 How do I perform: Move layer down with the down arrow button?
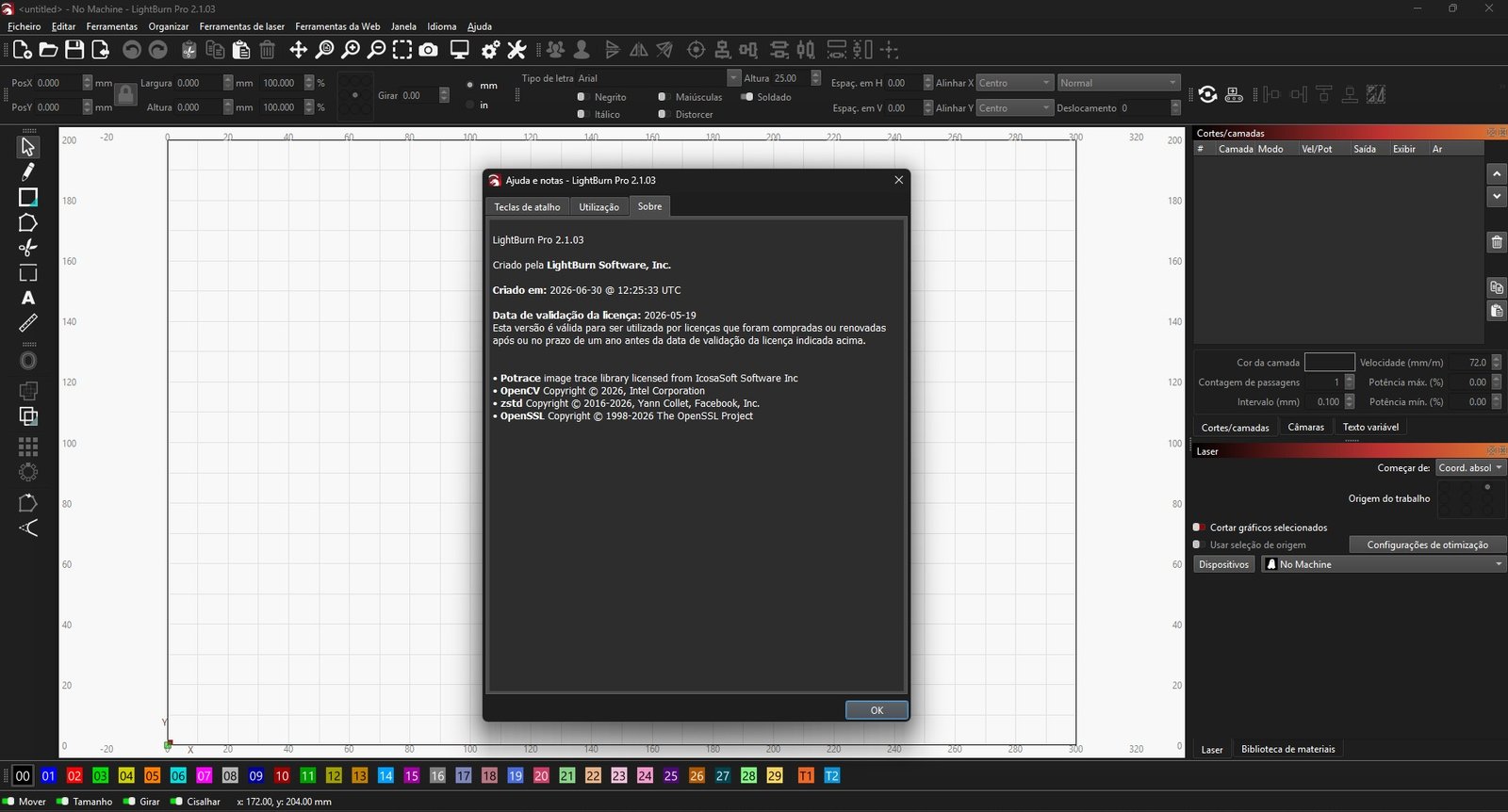point(1497,197)
